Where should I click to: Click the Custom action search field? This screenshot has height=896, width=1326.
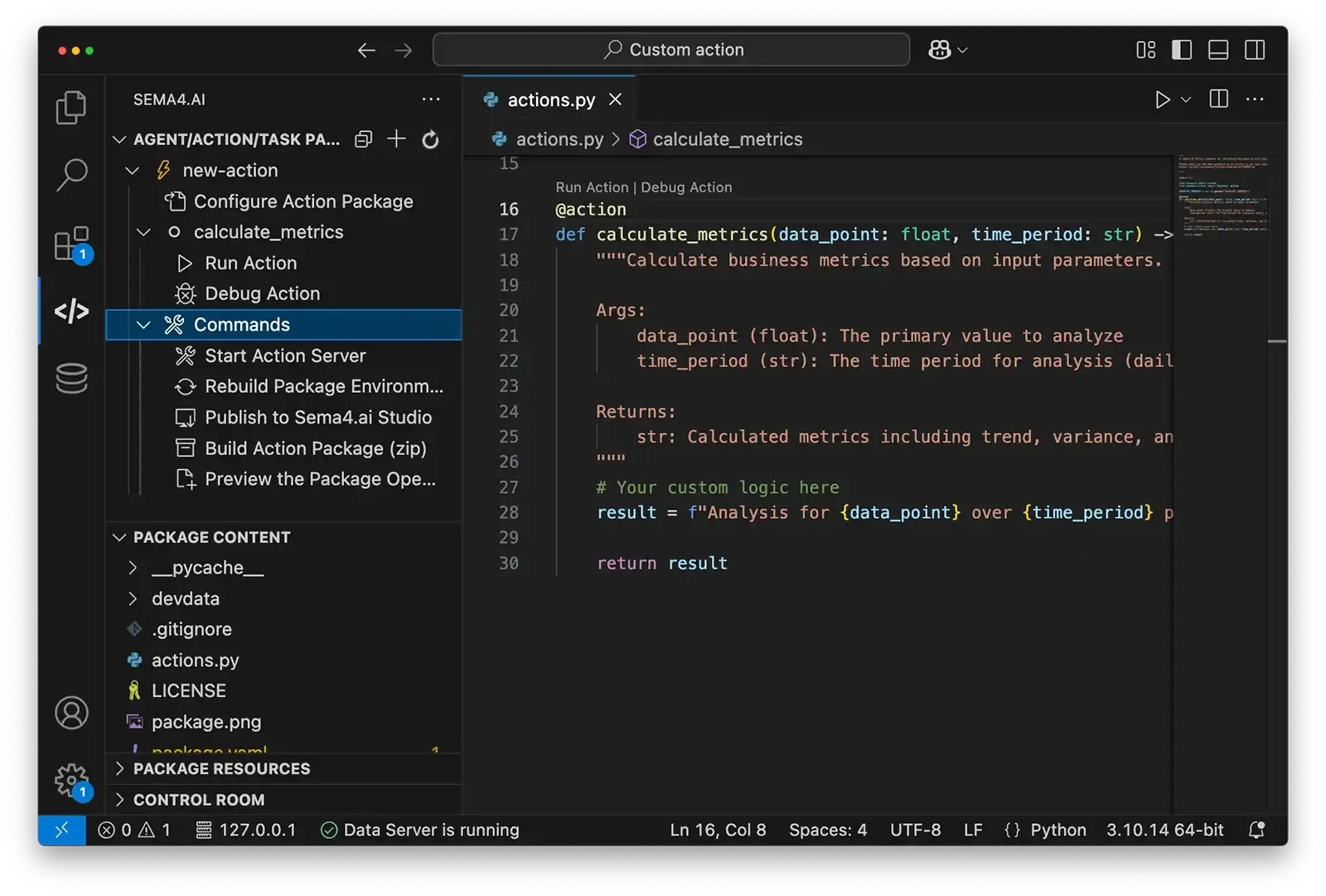[671, 50]
